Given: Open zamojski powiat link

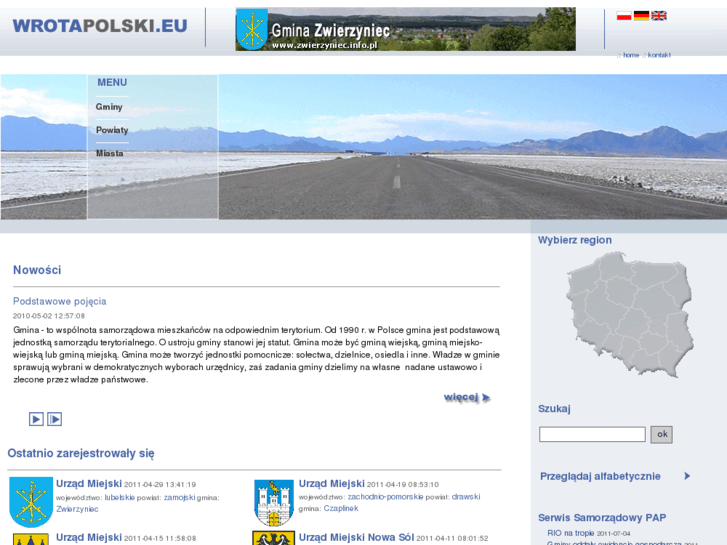Looking at the screenshot, I should pos(179,498).
